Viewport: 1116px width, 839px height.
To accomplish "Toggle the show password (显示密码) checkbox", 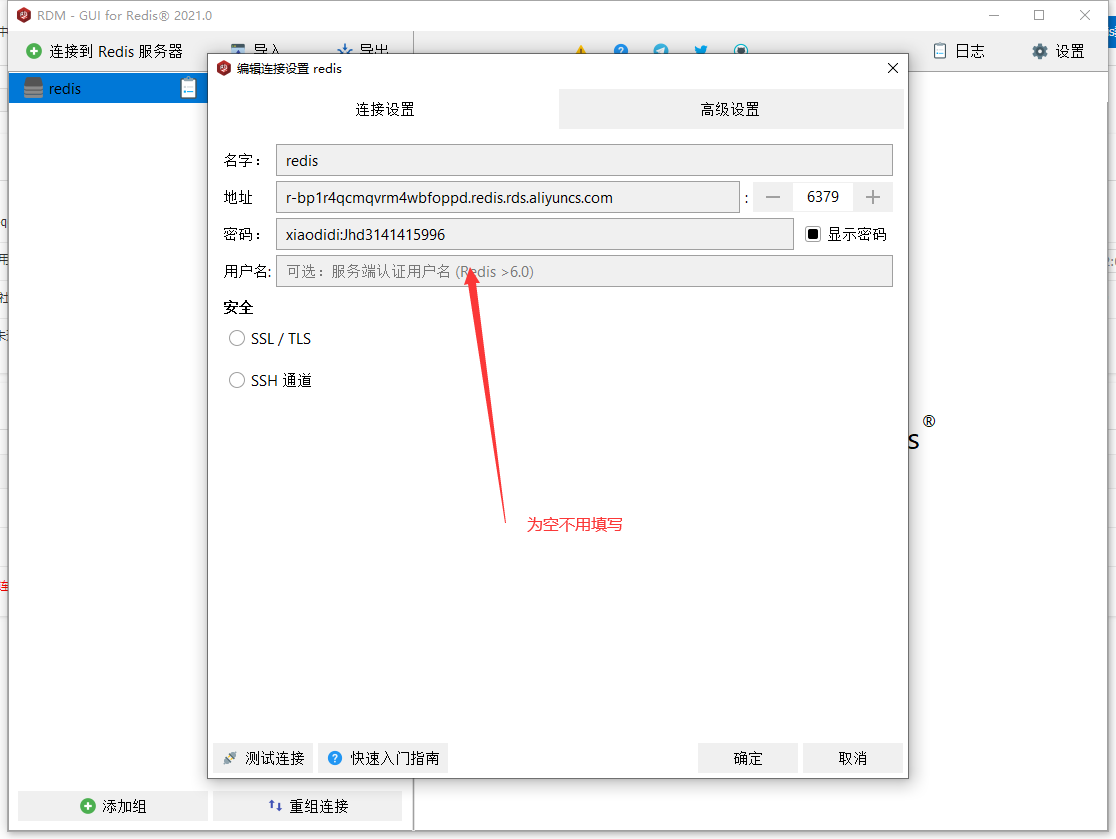I will click(813, 234).
